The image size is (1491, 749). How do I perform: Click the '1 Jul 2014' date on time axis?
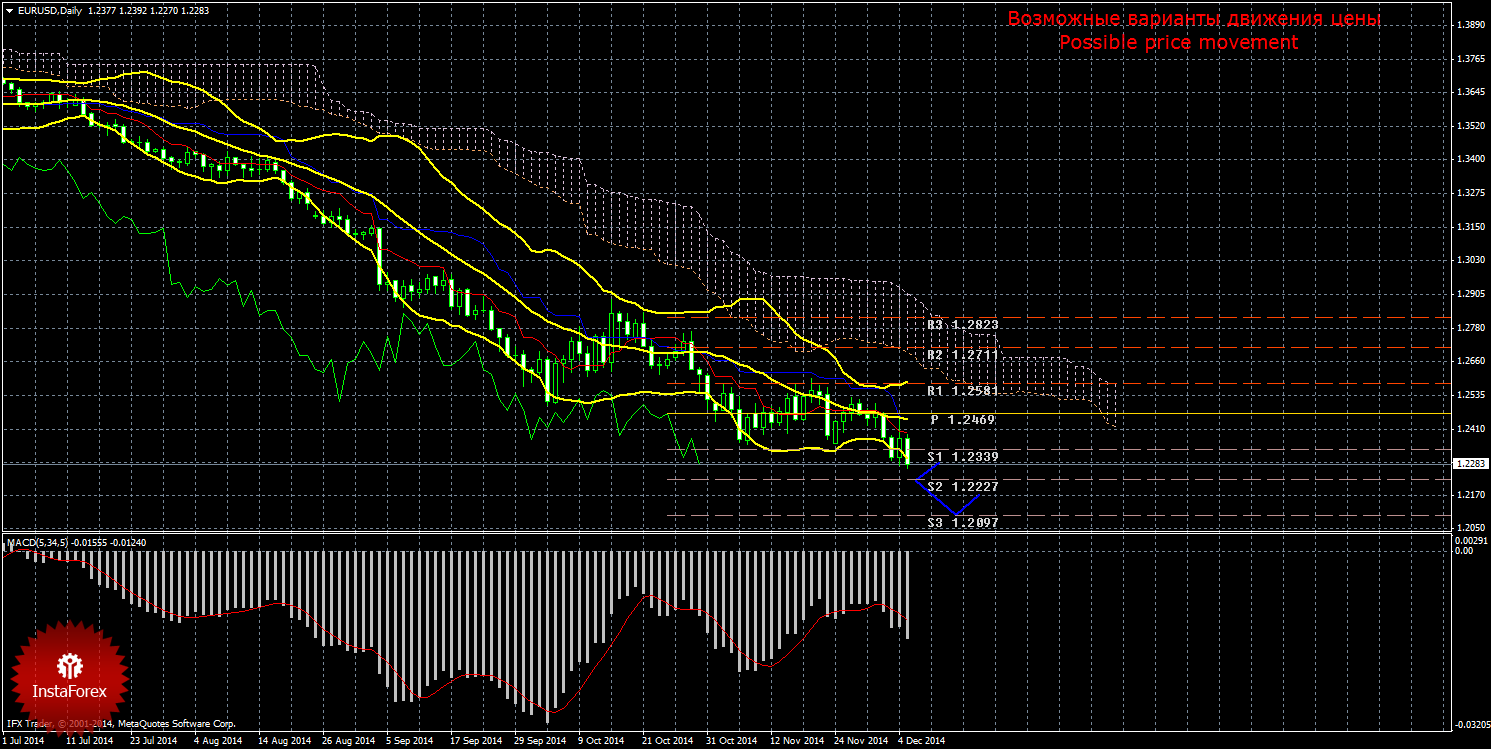(x=24, y=741)
